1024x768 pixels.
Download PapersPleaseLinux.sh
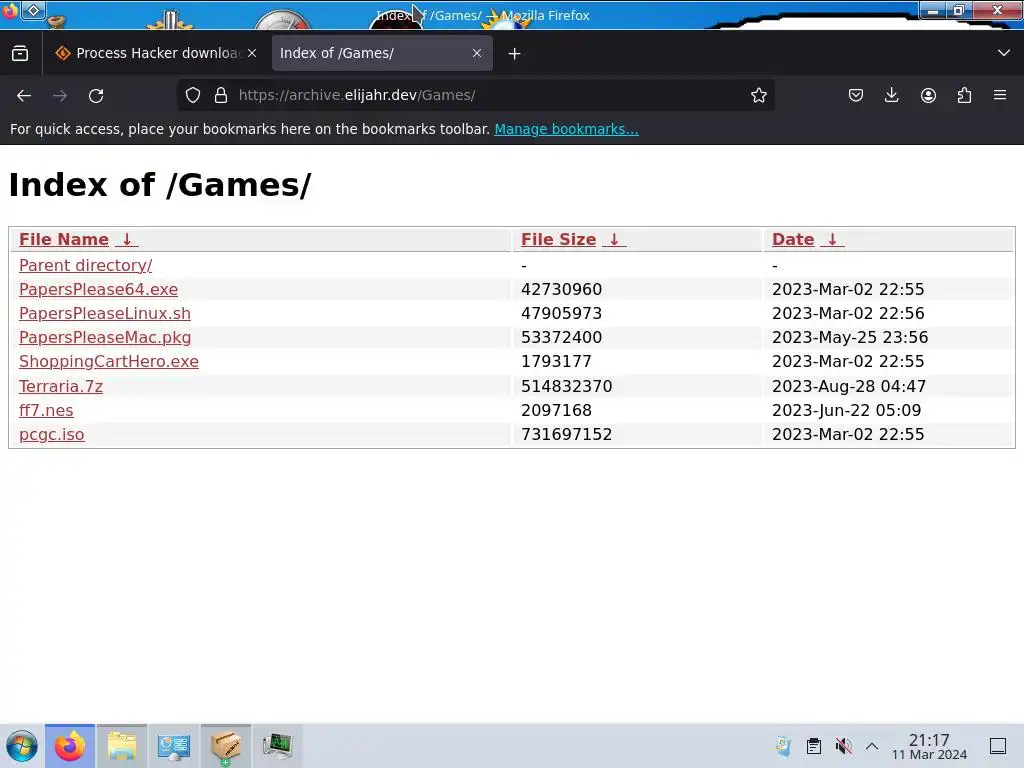point(105,313)
